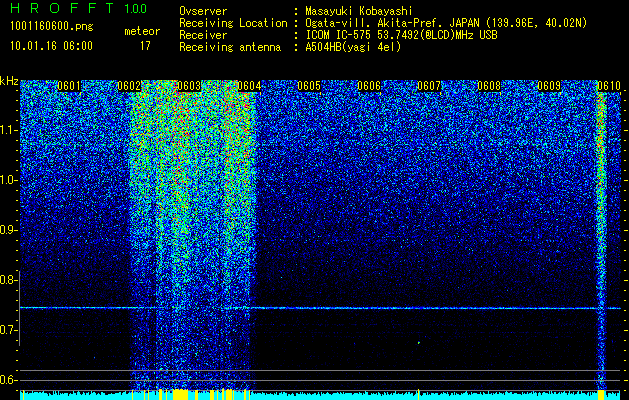Click the 1.1 kHz axis label
629x400 pixels.
pos(9,130)
